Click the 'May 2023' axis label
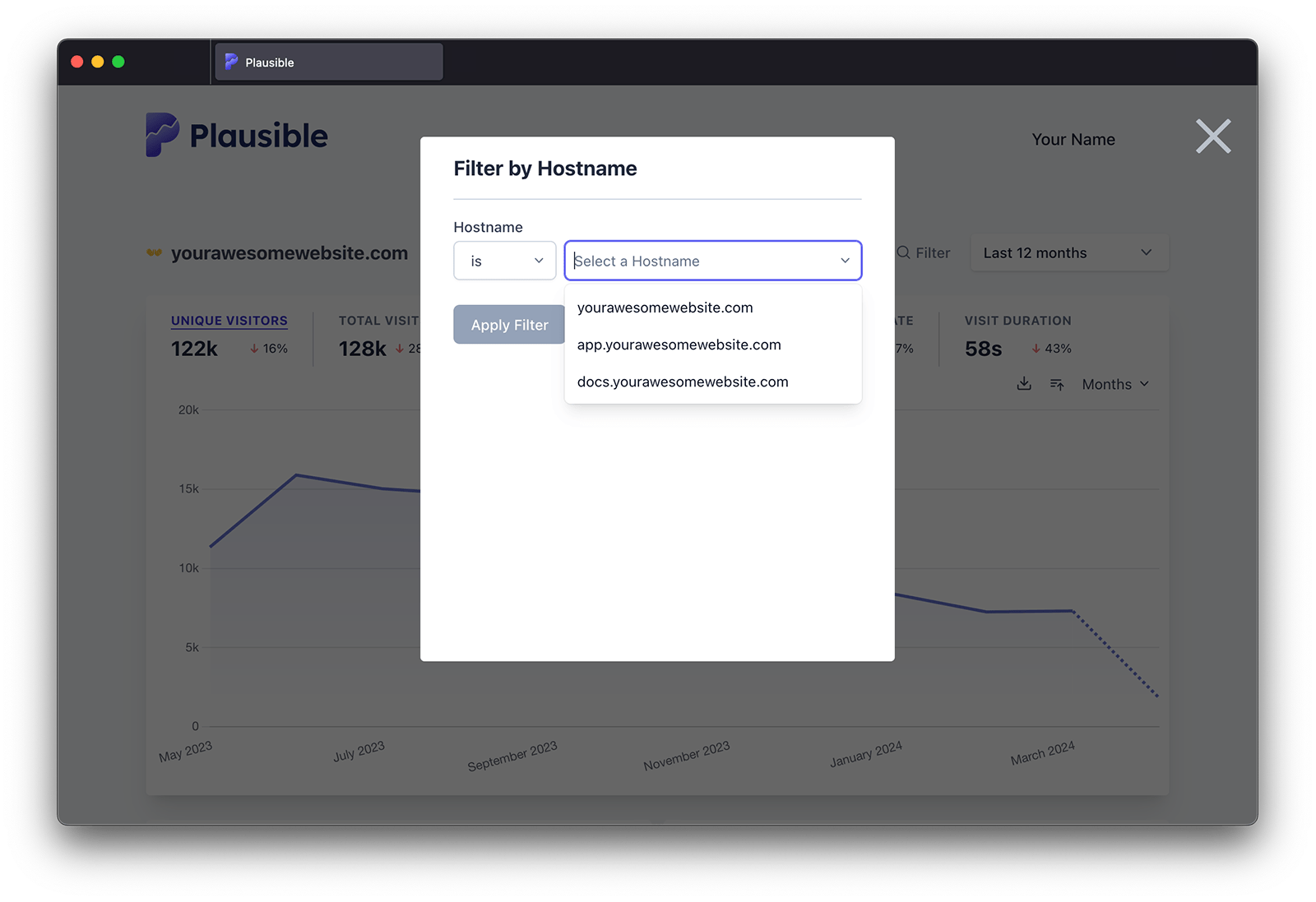Screen dimensions: 1316x902 (x=185, y=751)
